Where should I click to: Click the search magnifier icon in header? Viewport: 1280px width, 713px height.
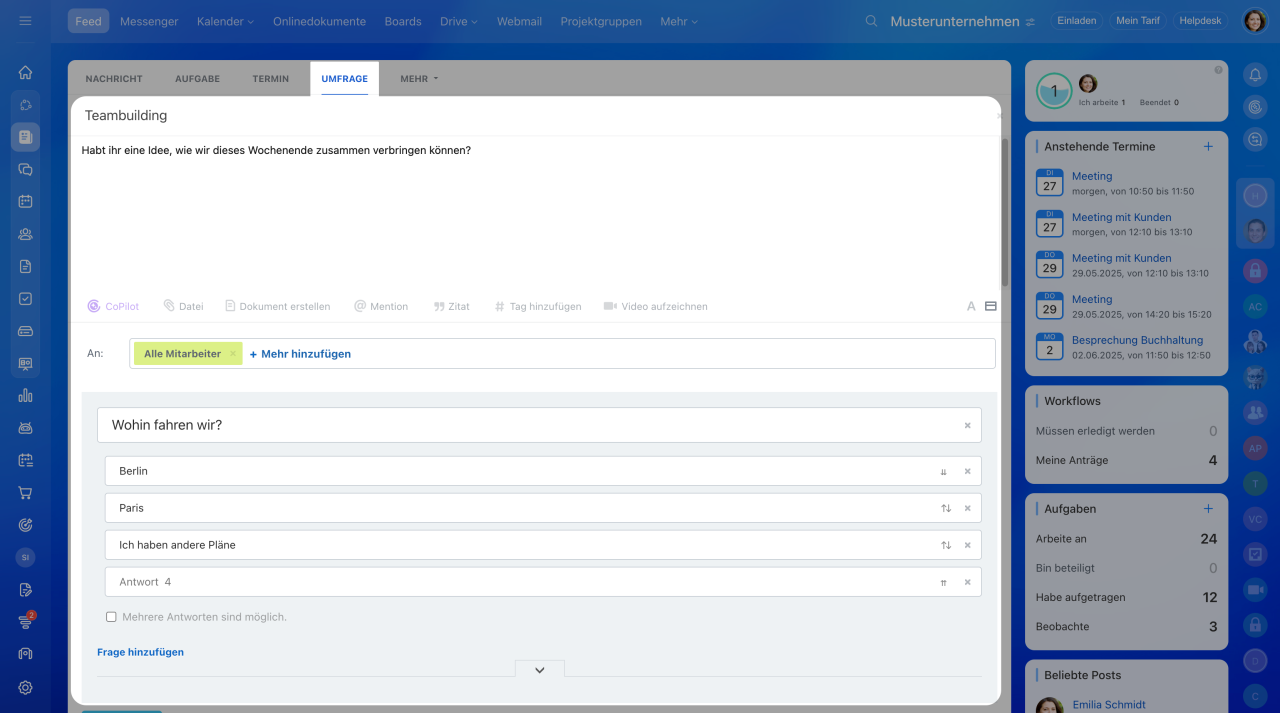tap(872, 21)
